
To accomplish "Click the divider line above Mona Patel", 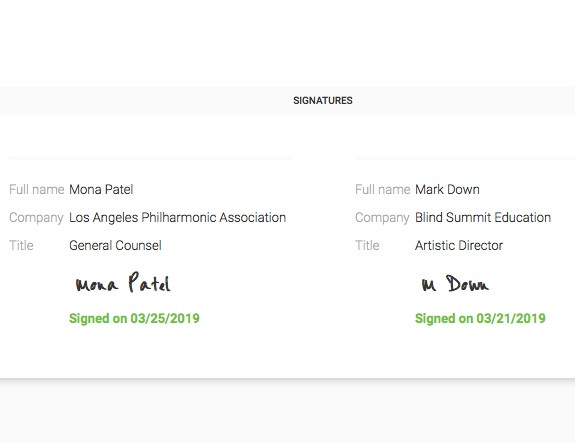I will pos(150,158).
